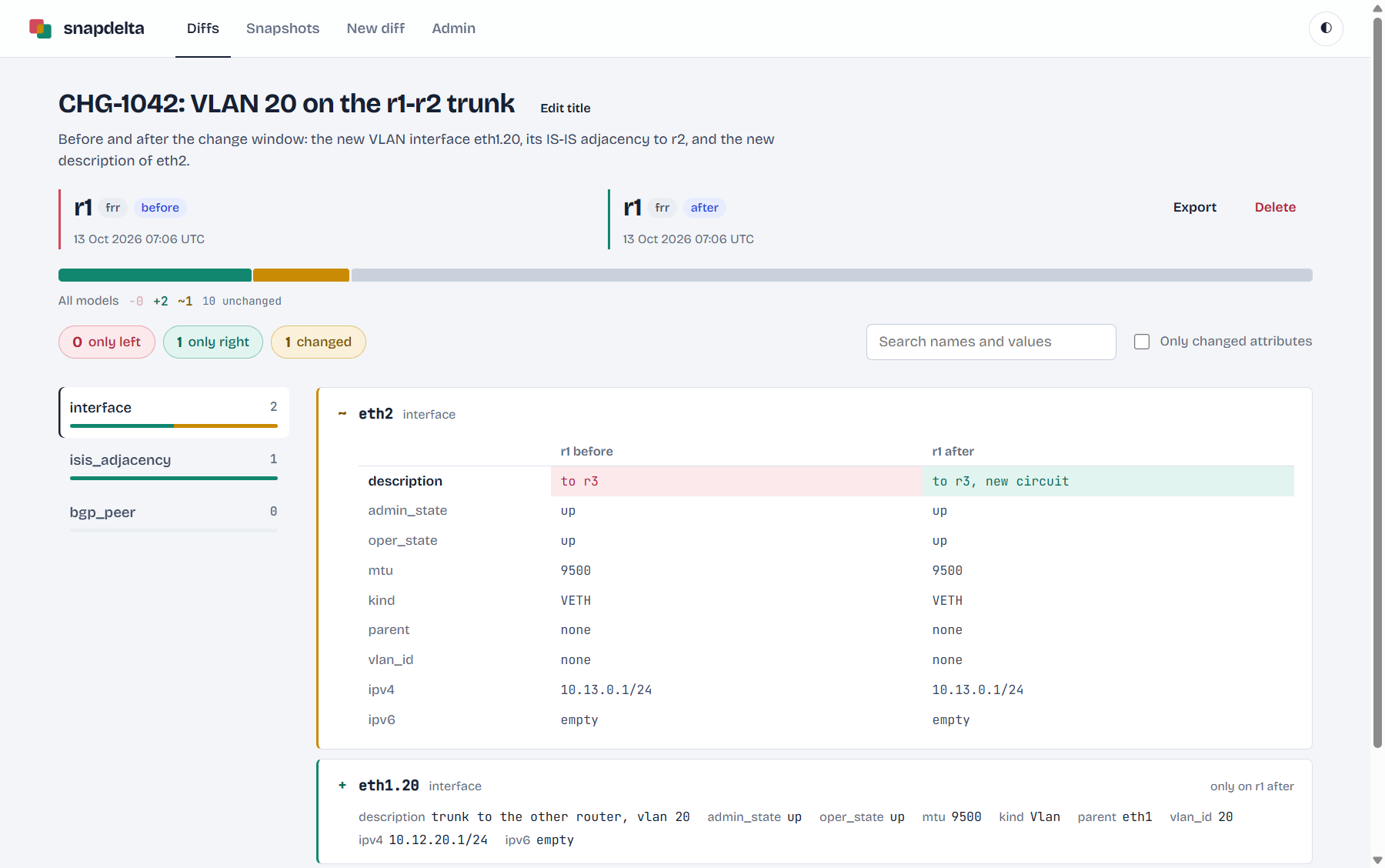Click the 'before' tag on left snapshot
Screen dimensions: 1385x868
pos(160,208)
